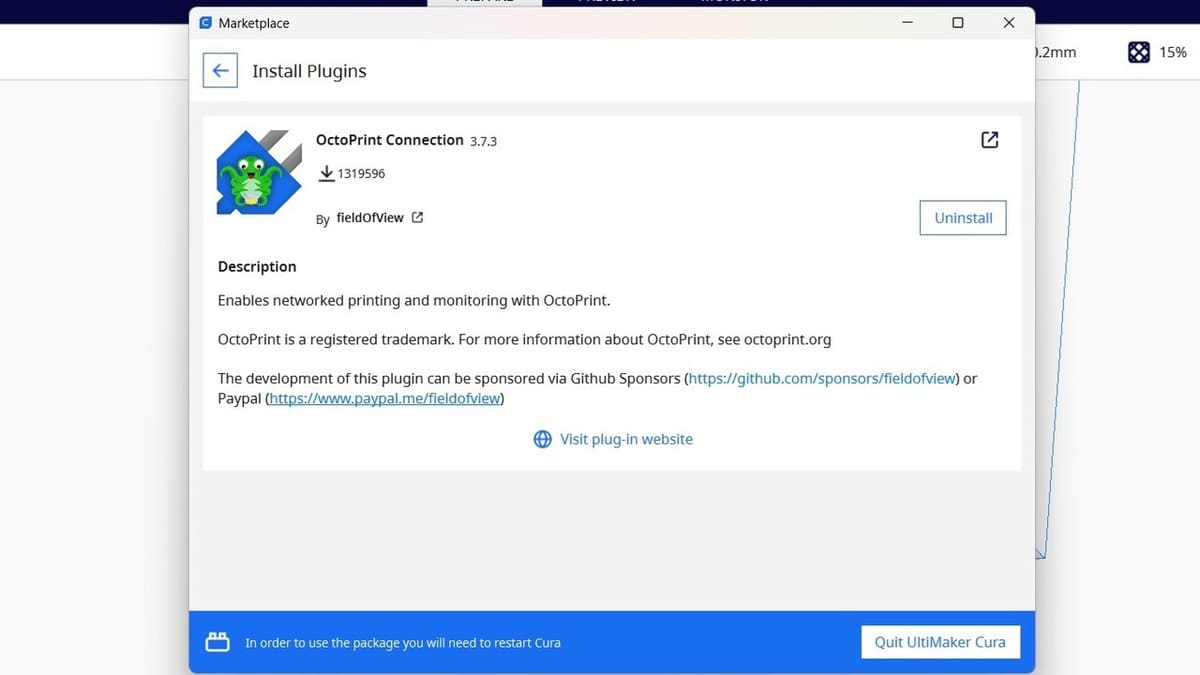The width and height of the screenshot is (1200, 675).
Task: Click the infill pattern icon next to 15%
Action: tap(1138, 53)
